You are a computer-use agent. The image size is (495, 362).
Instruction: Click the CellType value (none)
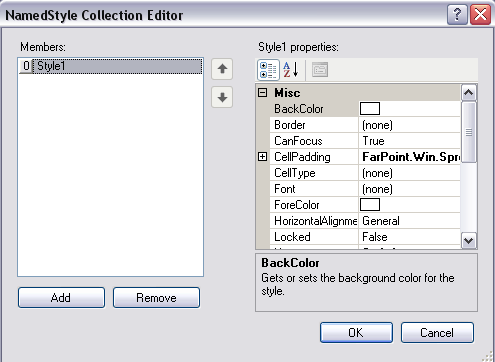[x=377, y=173]
